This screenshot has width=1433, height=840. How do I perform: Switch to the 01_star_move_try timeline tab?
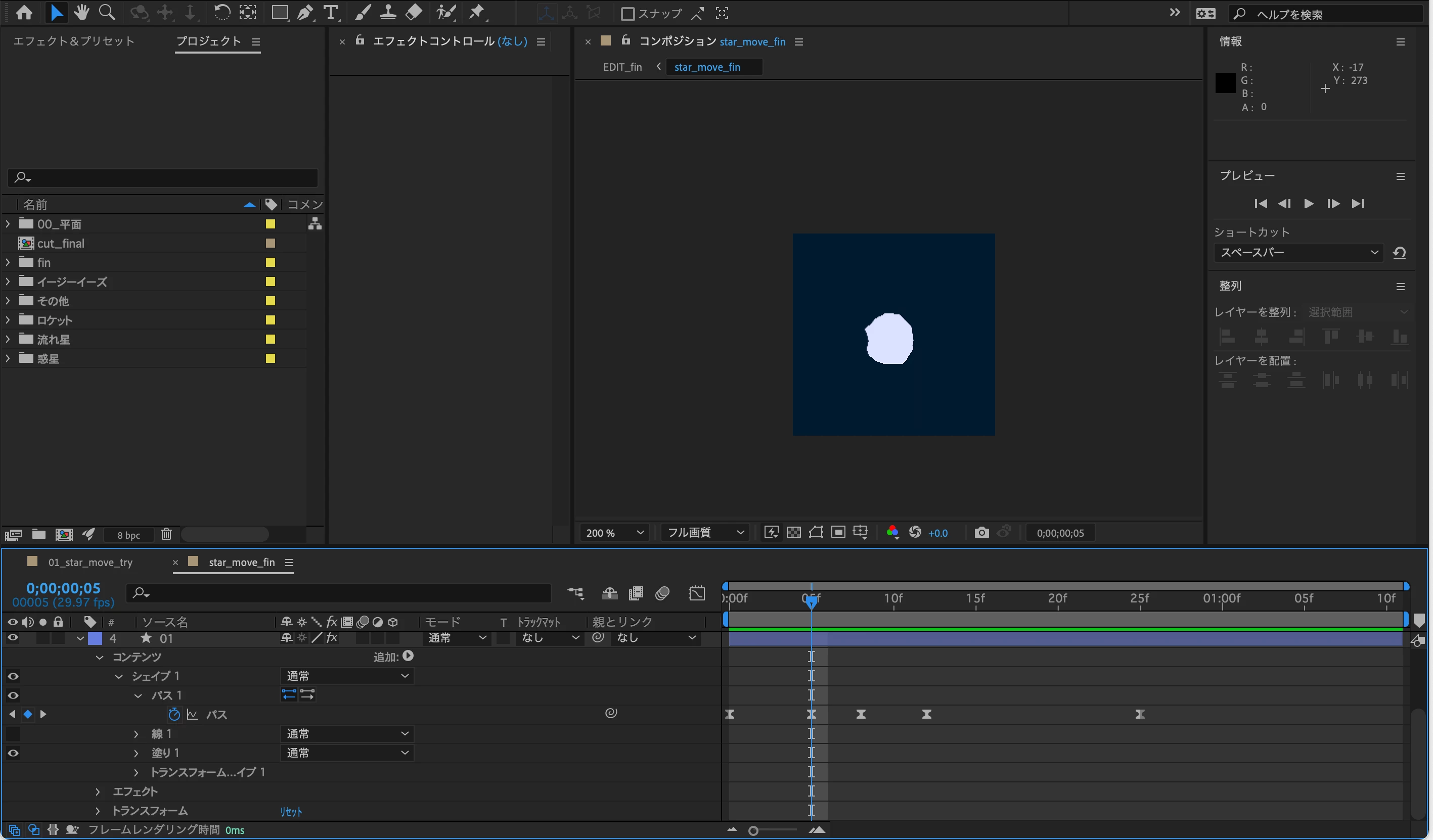[90, 562]
